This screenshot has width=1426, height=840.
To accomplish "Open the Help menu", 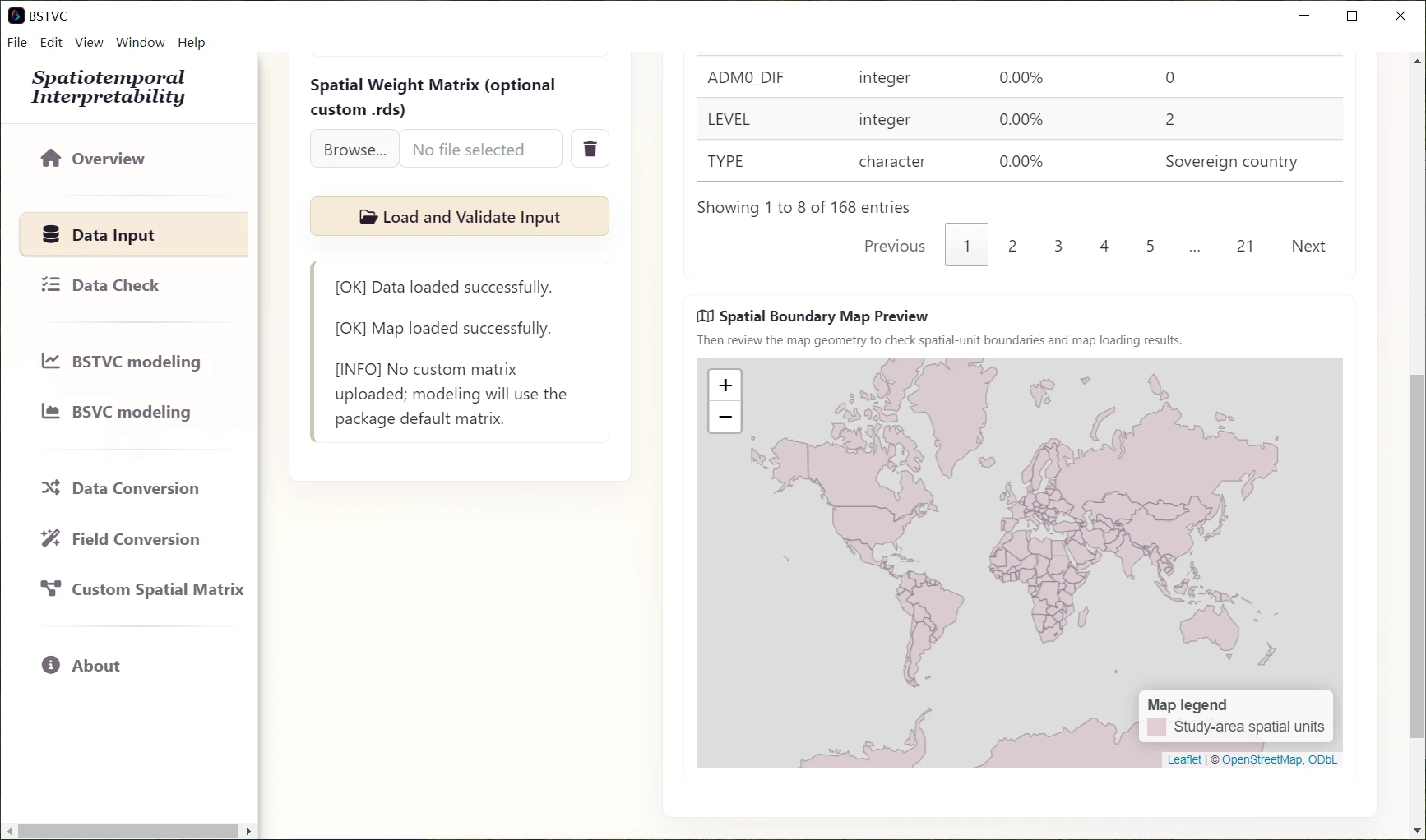I will (192, 42).
